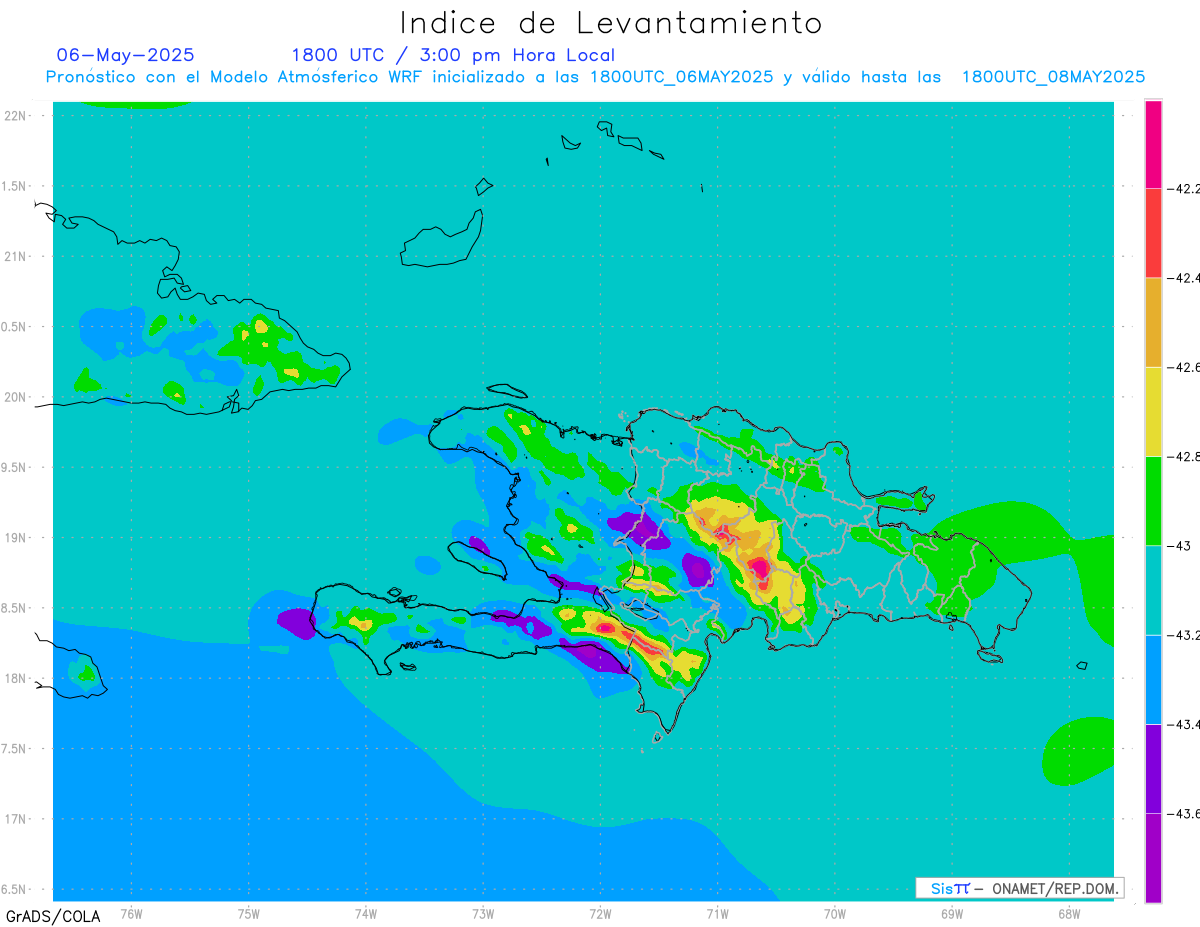
Task: Click the -42.4 legend value
Action: pos(1186,278)
